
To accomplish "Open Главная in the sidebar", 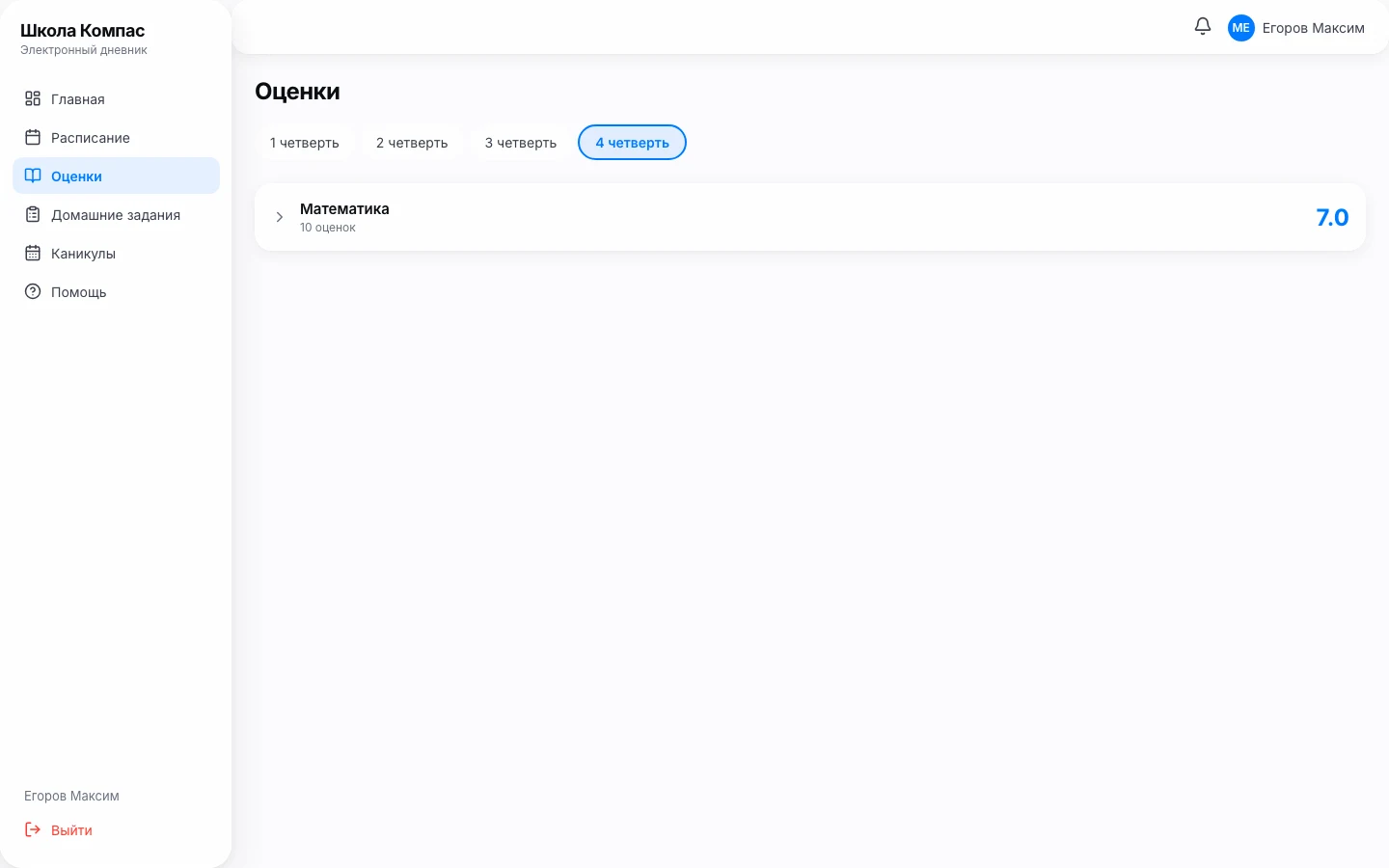I will pos(116,98).
